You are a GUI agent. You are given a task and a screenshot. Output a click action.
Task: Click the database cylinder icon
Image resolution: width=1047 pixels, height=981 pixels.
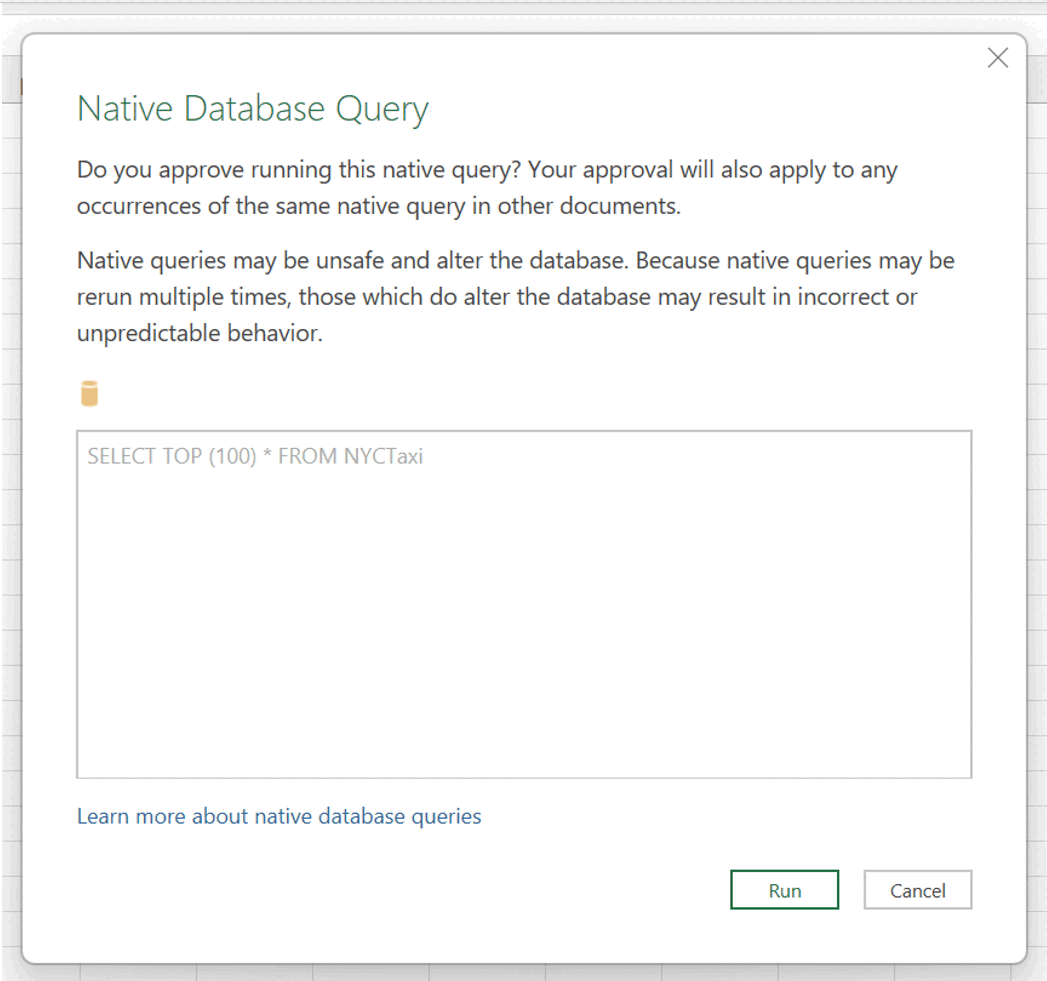[x=89, y=394]
